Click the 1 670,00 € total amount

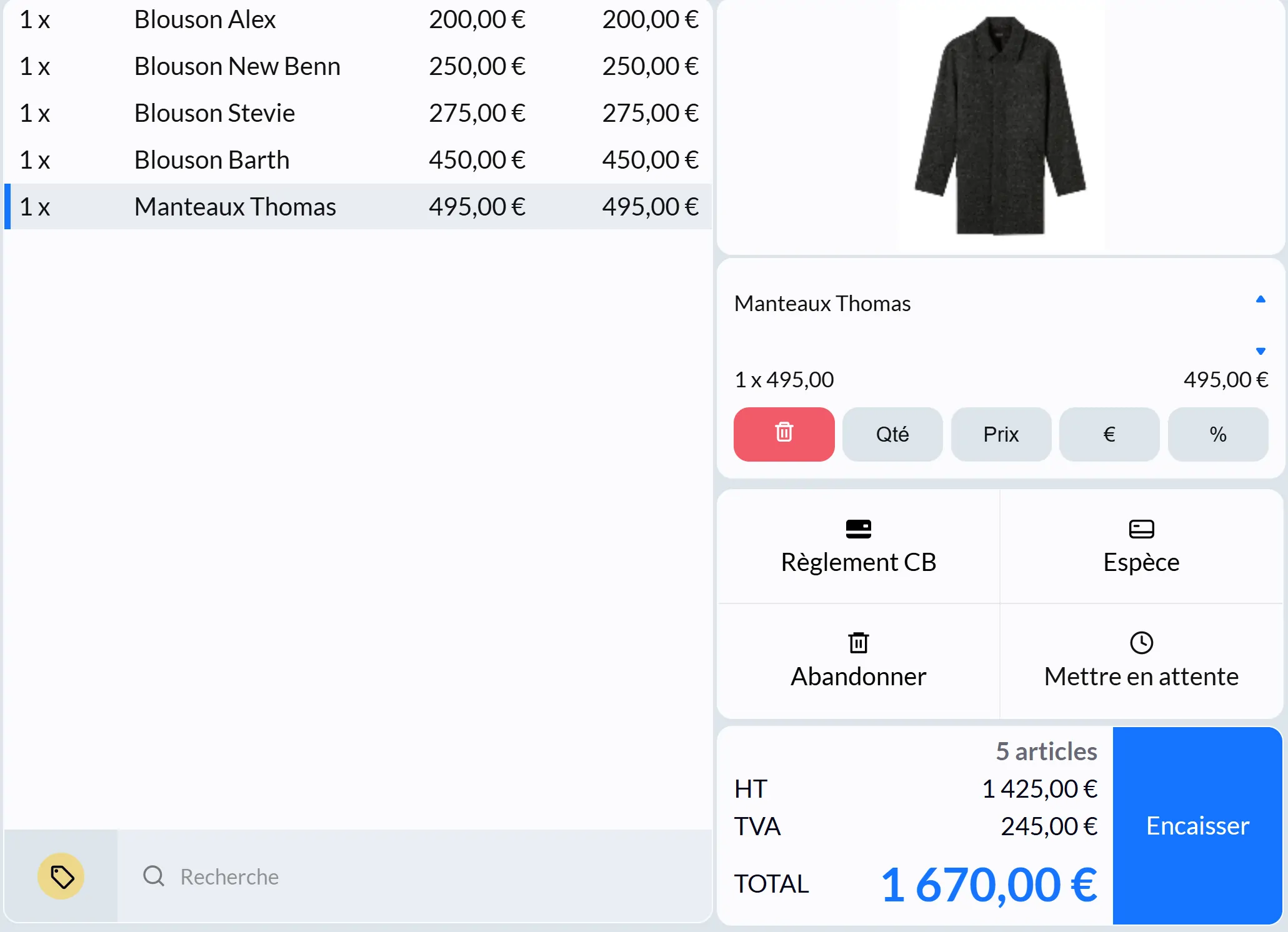pos(989,885)
